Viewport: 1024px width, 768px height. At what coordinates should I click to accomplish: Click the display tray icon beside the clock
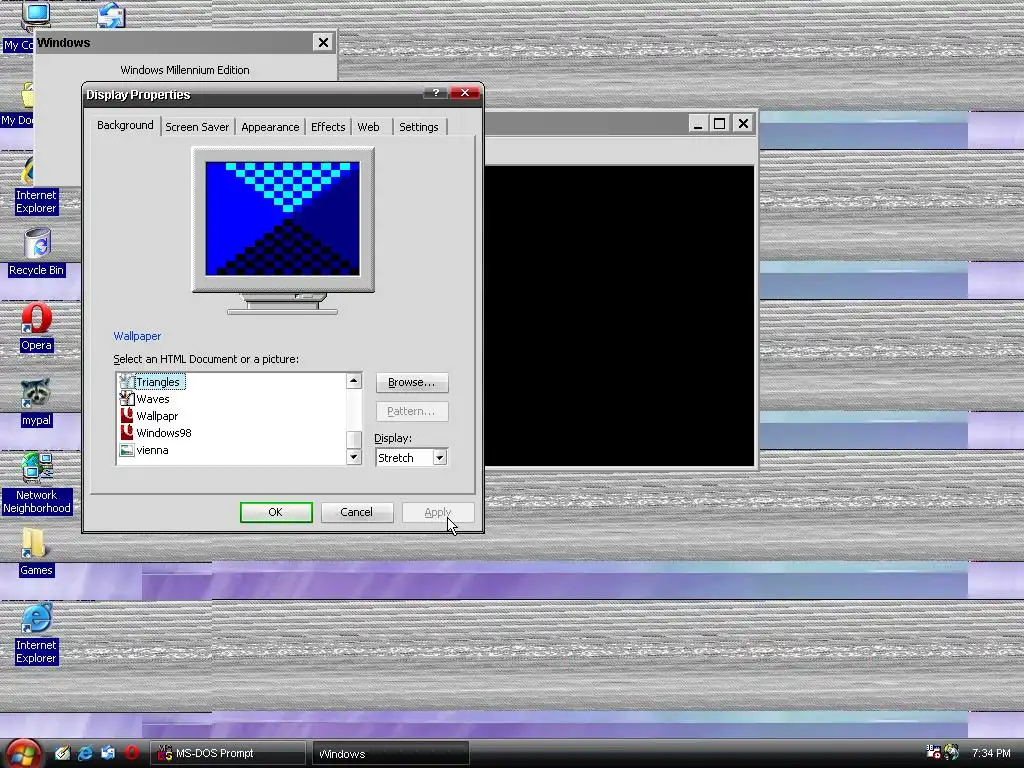tap(952, 752)
